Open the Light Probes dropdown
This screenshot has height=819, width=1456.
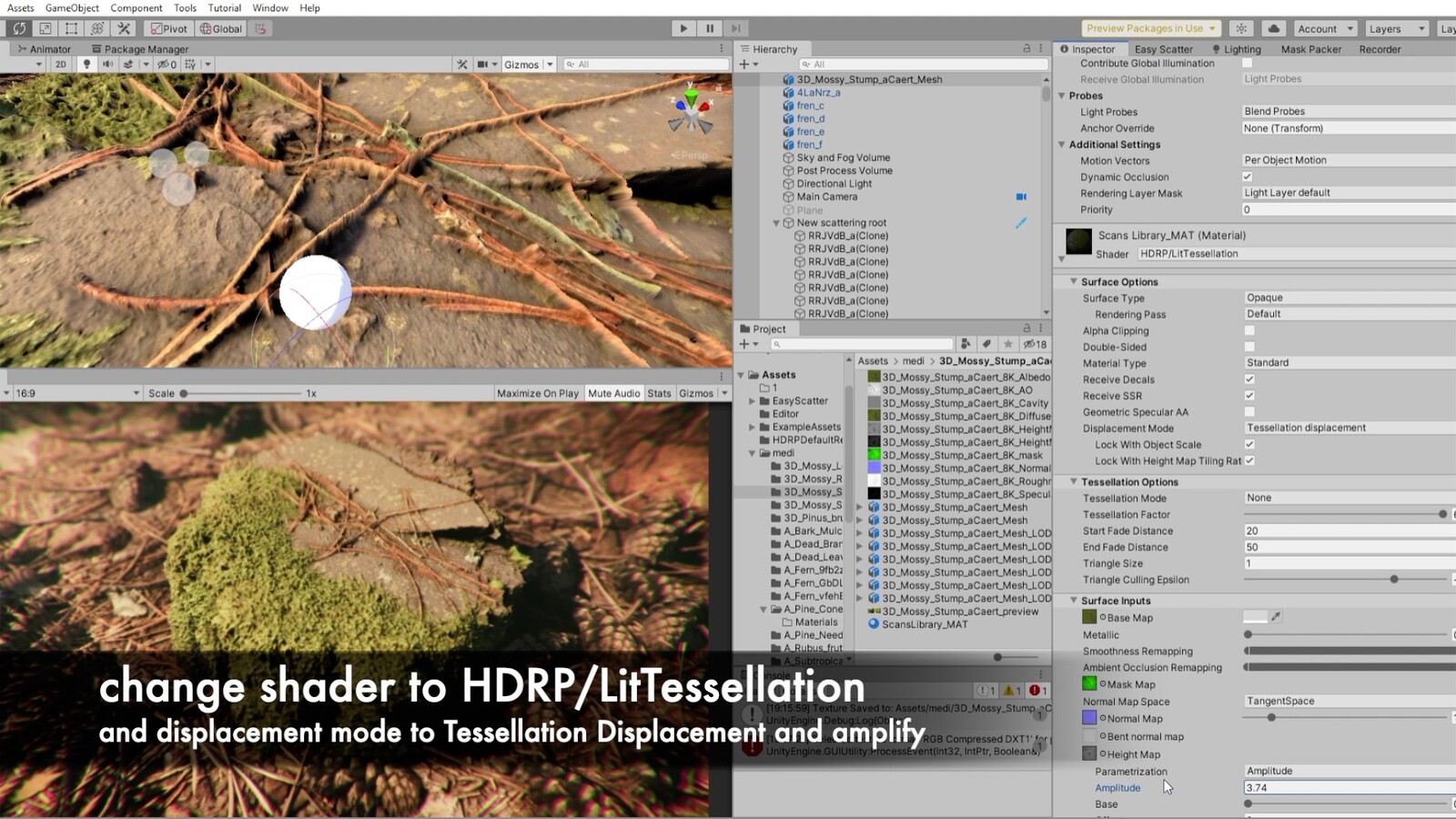1350,111
